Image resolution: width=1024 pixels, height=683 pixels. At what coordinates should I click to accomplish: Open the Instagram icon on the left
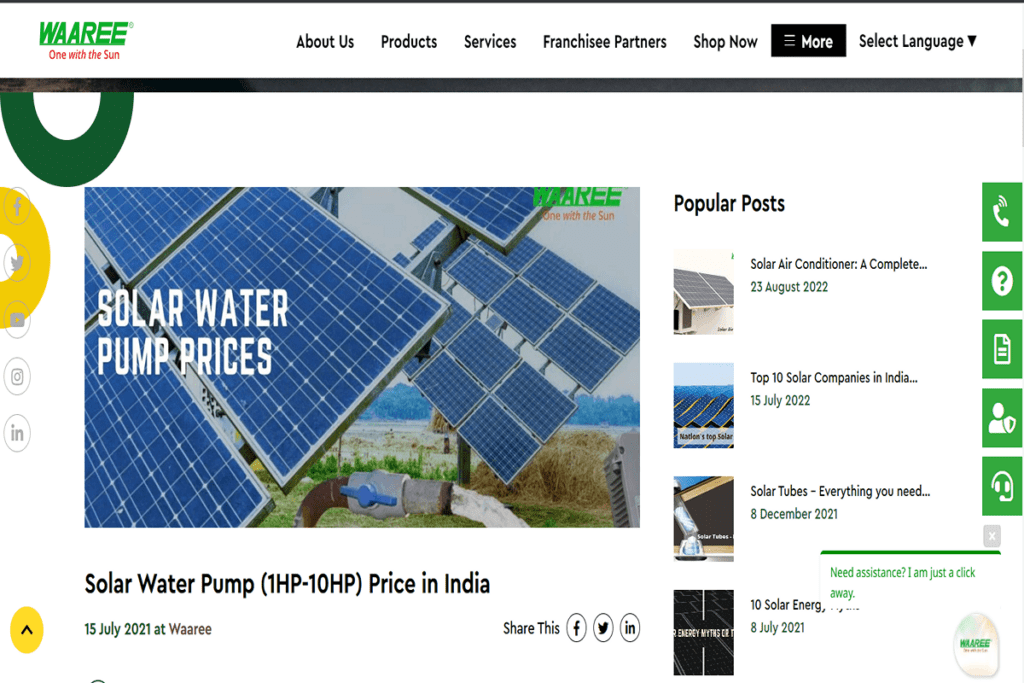(x=17, y=376)
